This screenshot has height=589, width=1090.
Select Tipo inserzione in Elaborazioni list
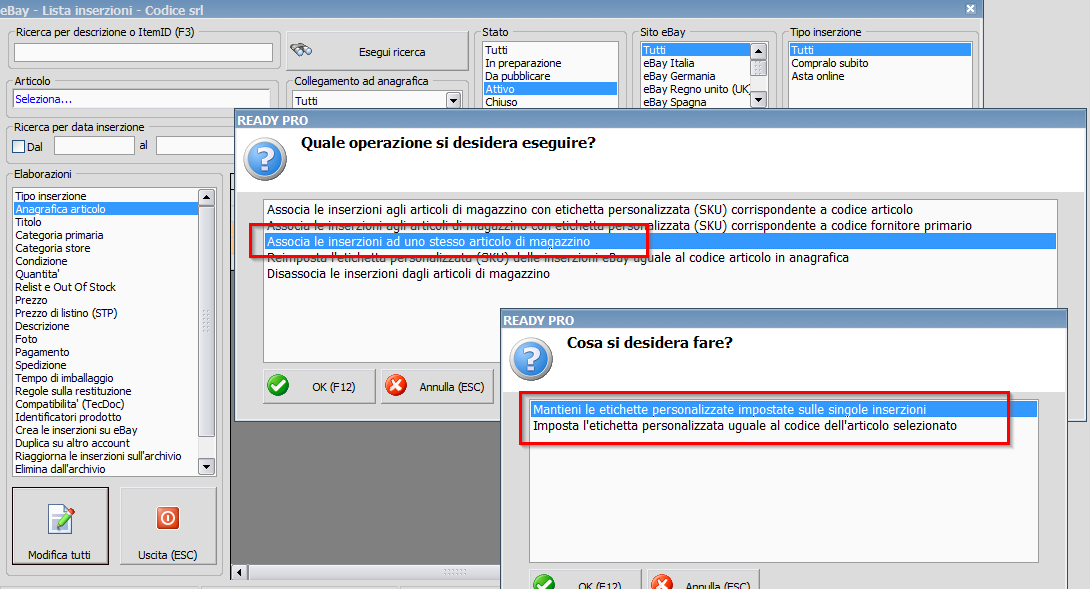[106, 196]
